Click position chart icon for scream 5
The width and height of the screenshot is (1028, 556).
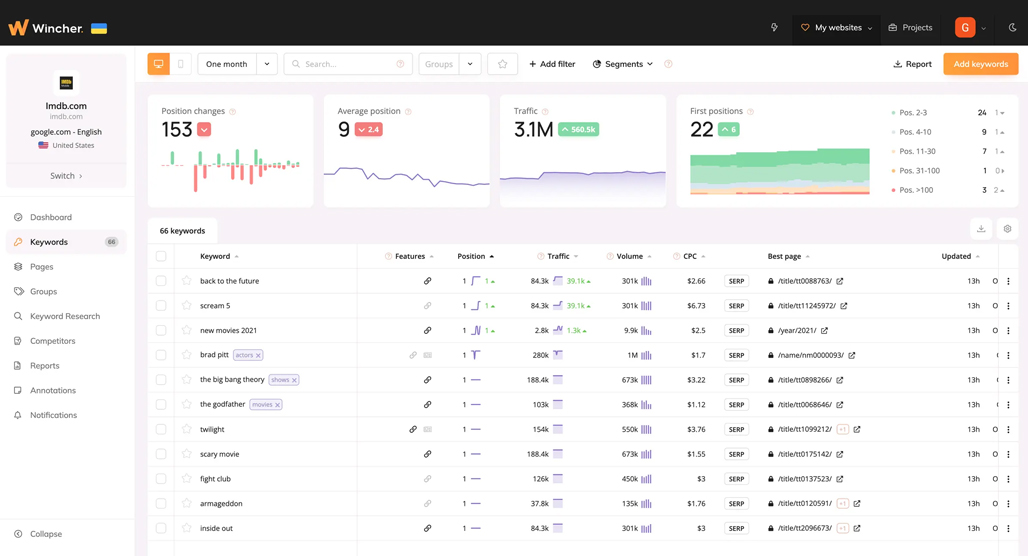point(476,306)
